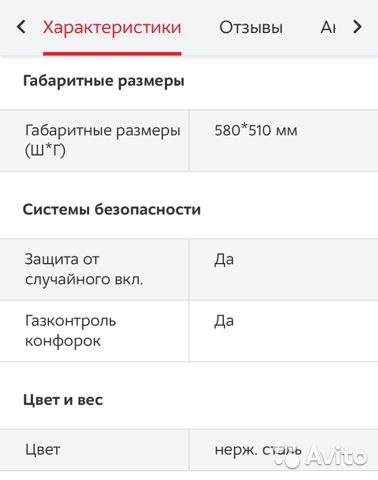The width and height of the screenshot is (378, 480).
Task: Click the Газконтроль конфорок table row
Action: 189,331
